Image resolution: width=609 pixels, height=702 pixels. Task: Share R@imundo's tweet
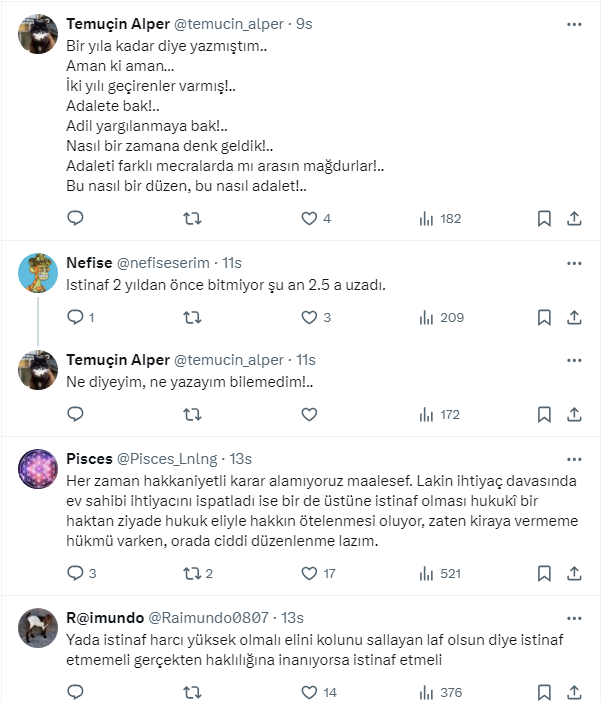point(574,692)
